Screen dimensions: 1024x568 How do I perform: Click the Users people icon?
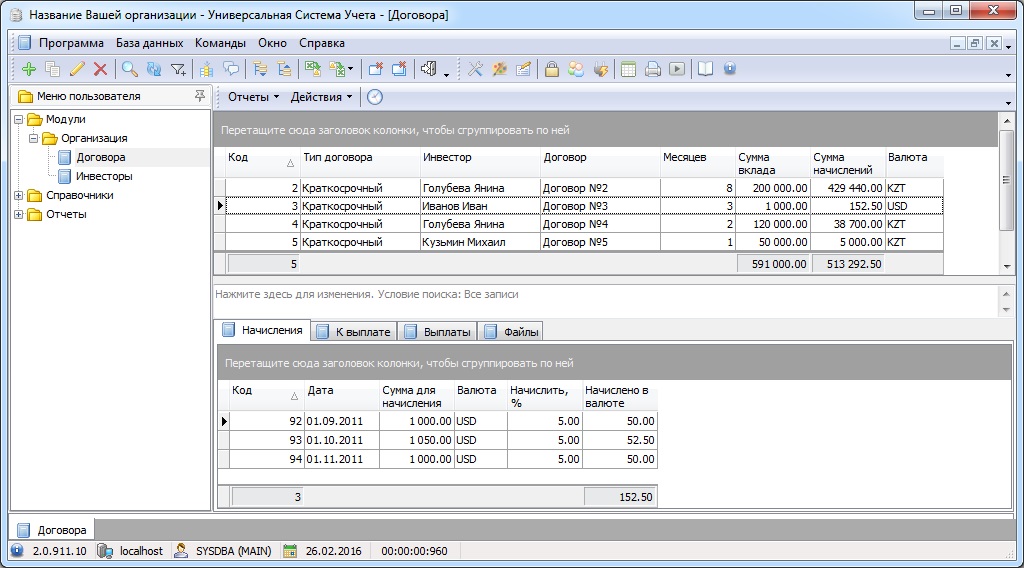point(576,69)
